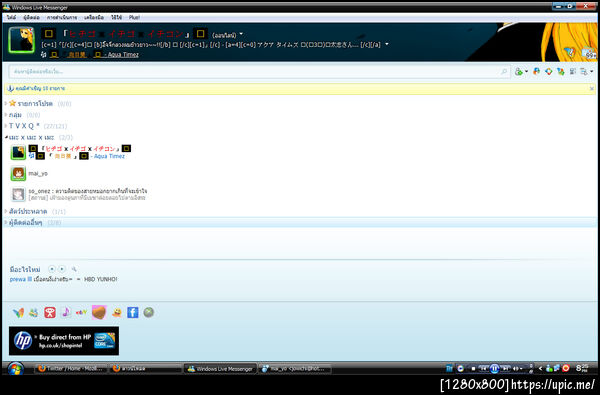Viewport: 600px width, 395px height.
Task: Show hidden system tray icons arrow
Action: tap(540, 369)
